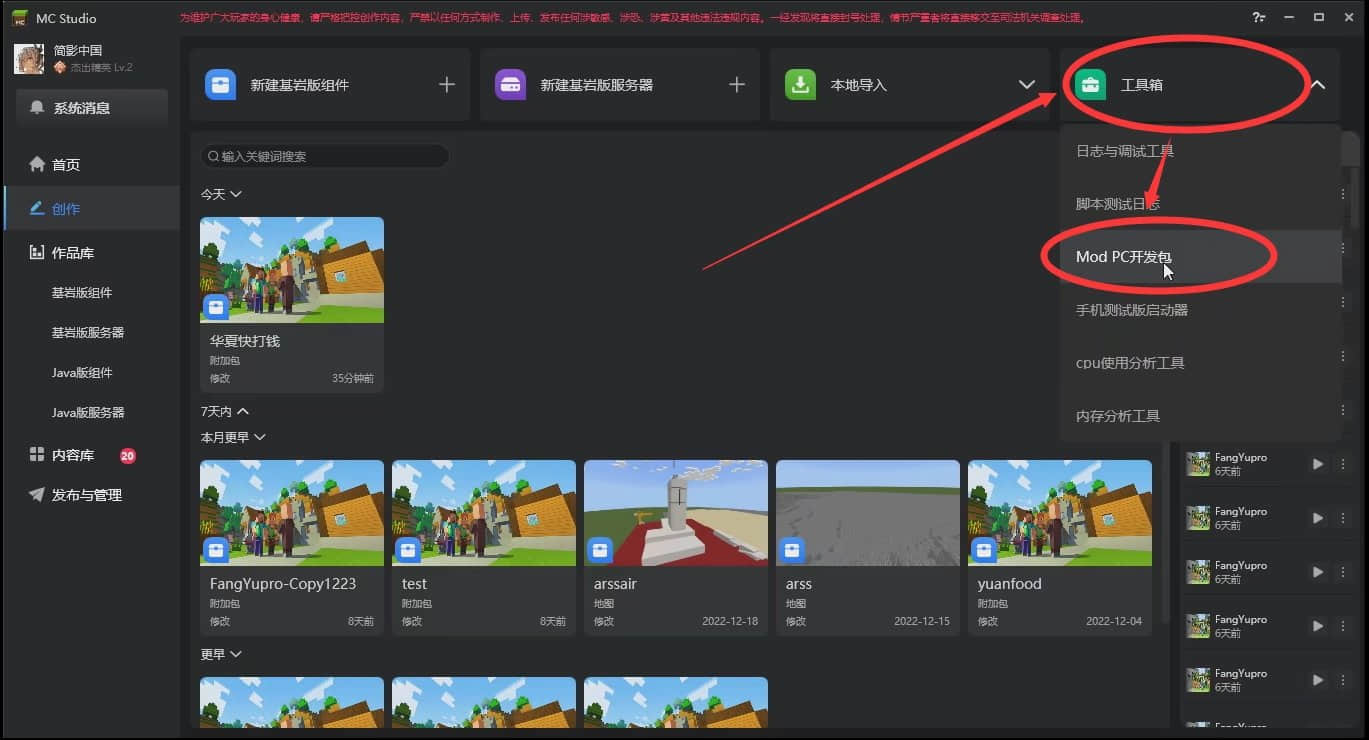Click the blue 新建基岩版组件 icon
This screenshot has width=1369, height=740.
[x=220, y=85]
